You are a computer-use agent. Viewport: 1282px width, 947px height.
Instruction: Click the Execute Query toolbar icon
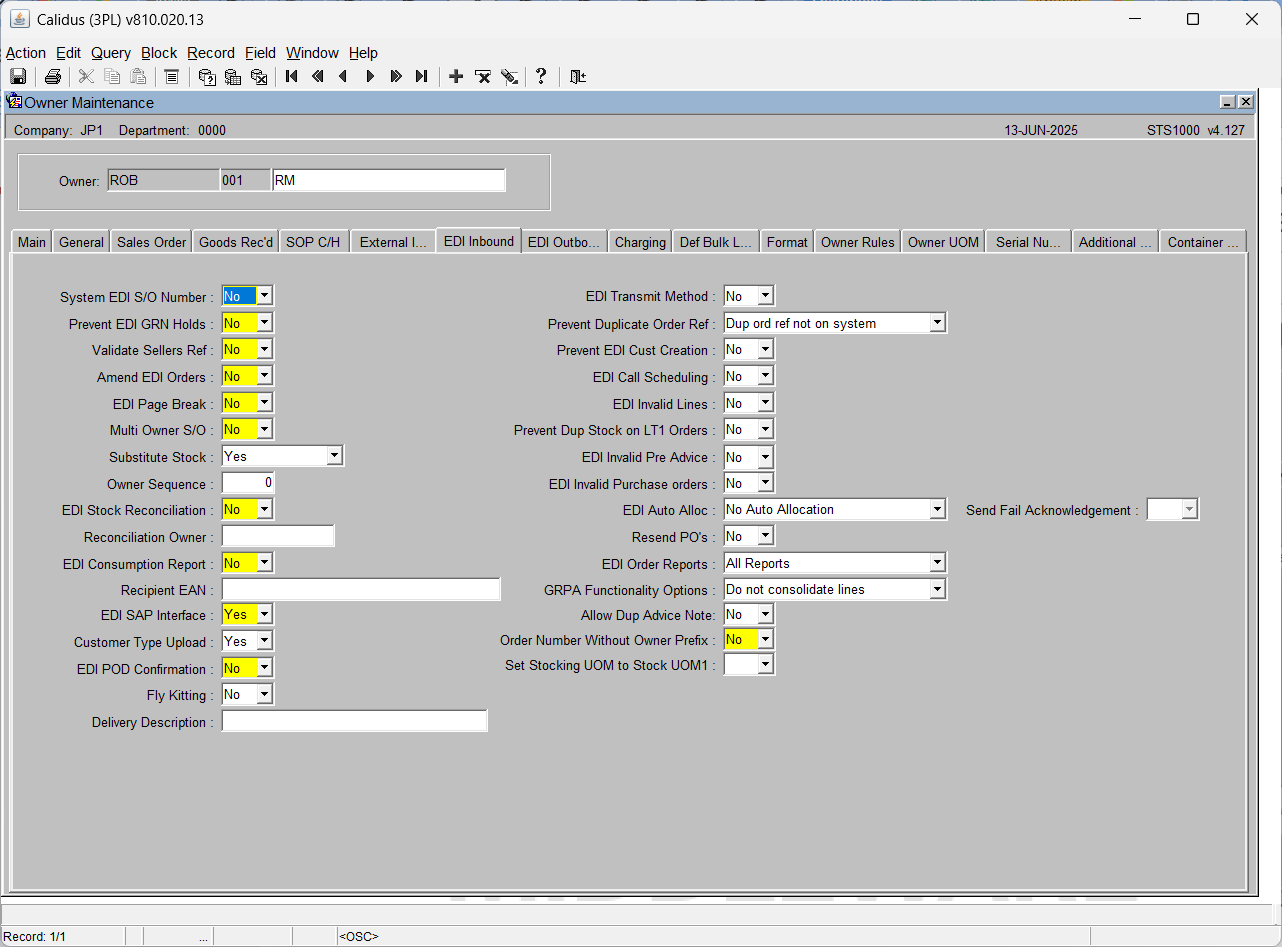click(x=233, y=76)
